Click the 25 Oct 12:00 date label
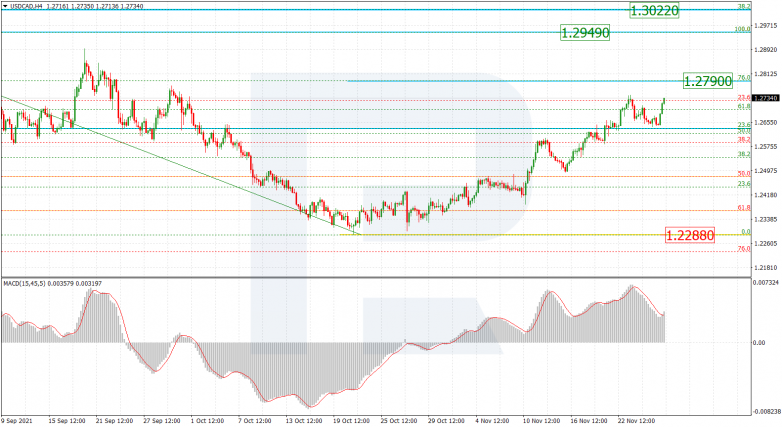 (x=399, y=421)
